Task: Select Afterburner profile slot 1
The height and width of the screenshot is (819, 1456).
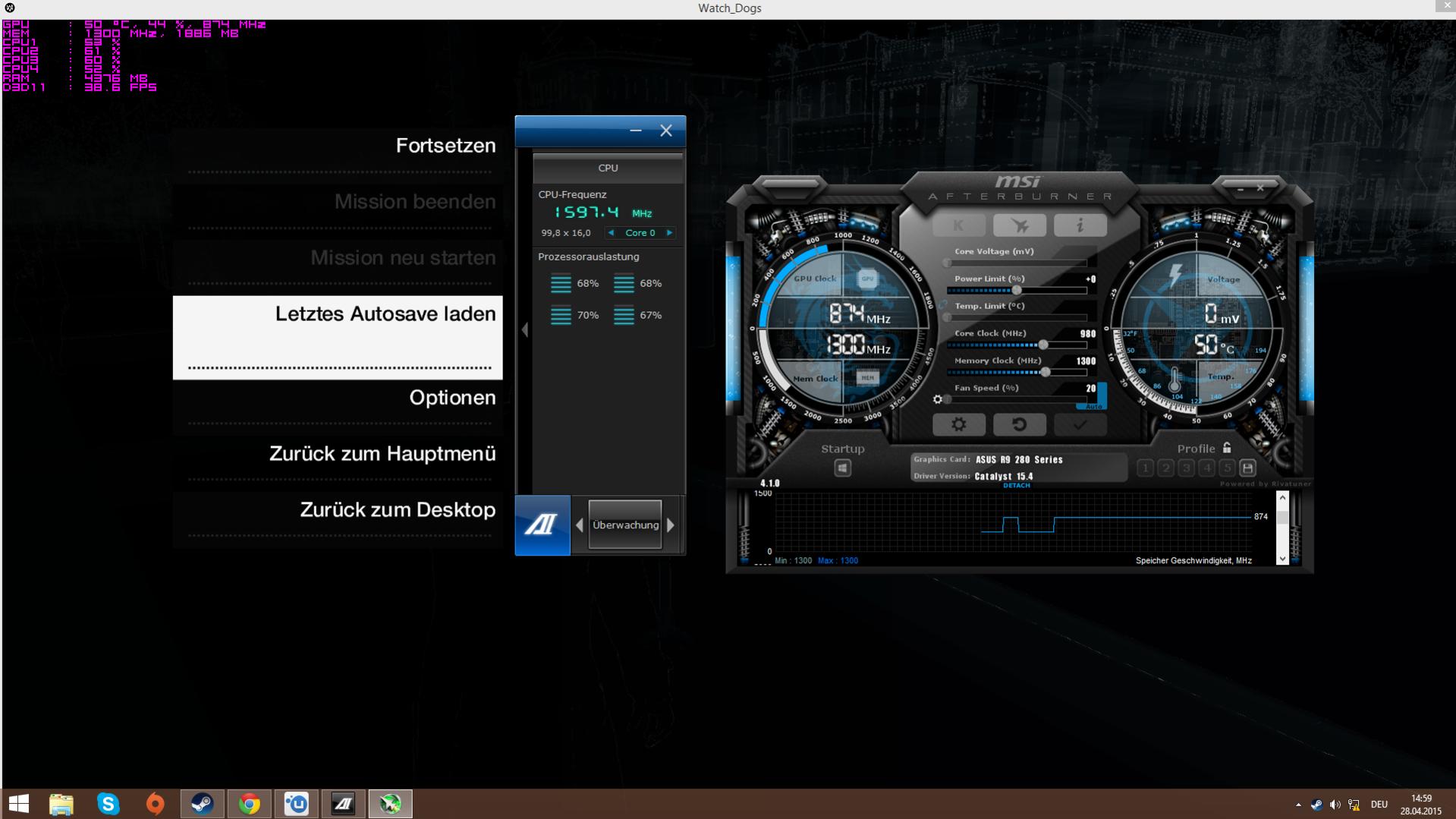Action: [1146, 468]
